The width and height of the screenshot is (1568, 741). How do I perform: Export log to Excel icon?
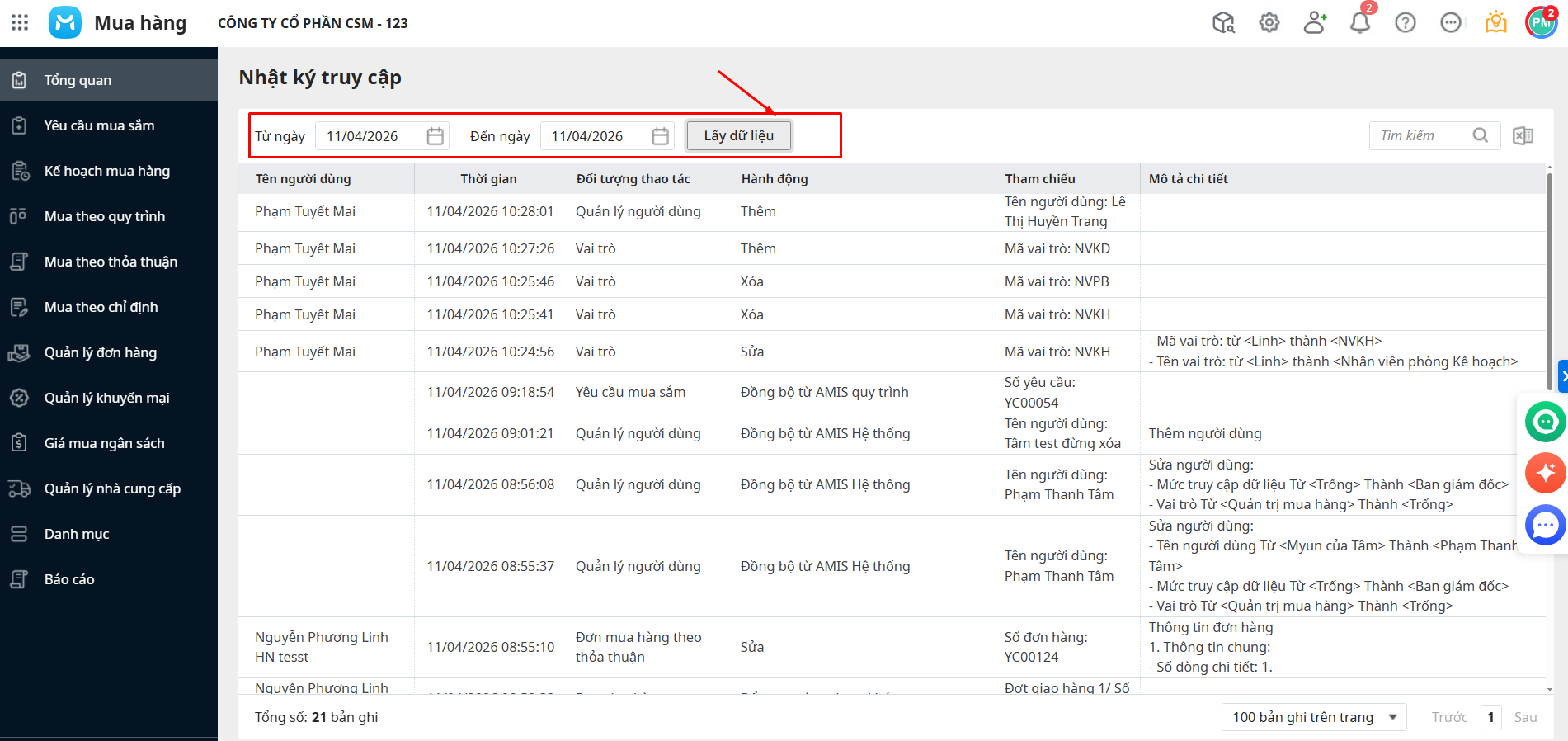pos(1523,135)
